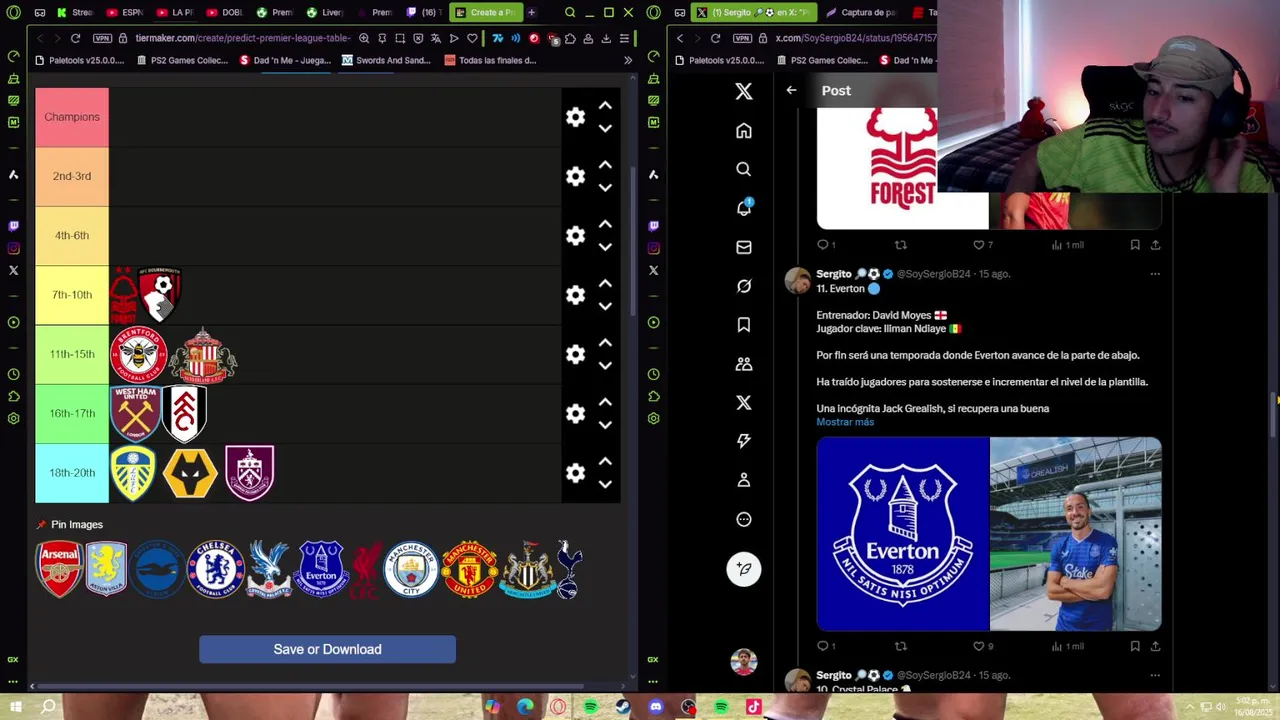Move the 4th-6th row up with arrow

tap(605, 224)
